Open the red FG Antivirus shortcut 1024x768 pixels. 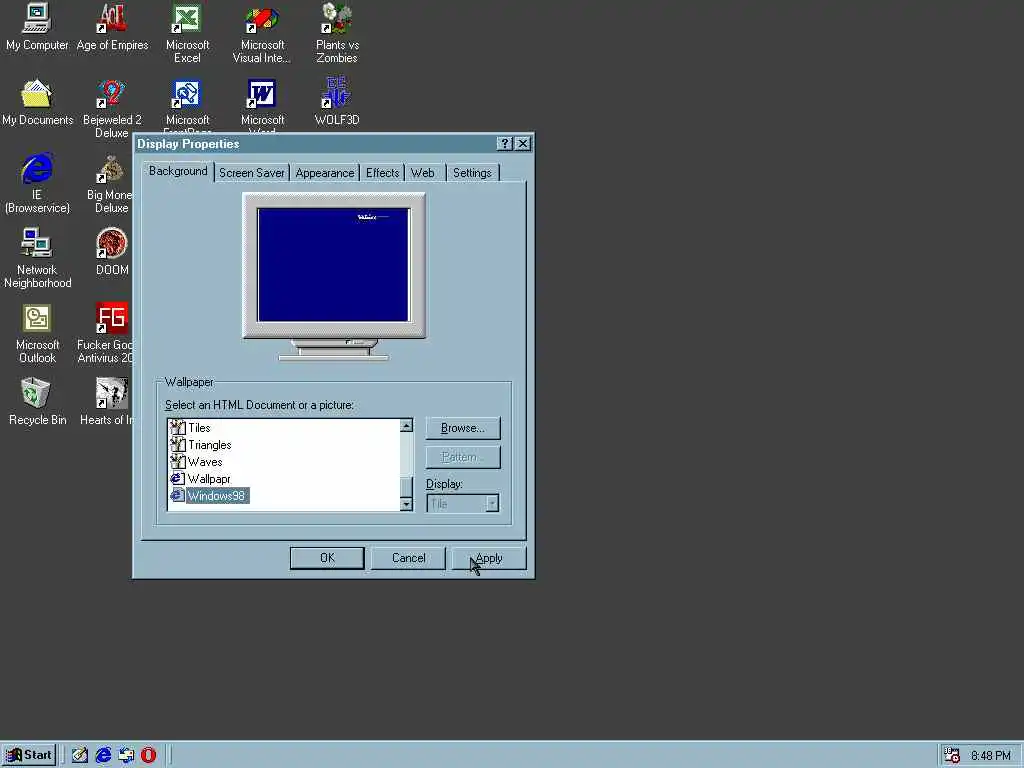point(105,333)
